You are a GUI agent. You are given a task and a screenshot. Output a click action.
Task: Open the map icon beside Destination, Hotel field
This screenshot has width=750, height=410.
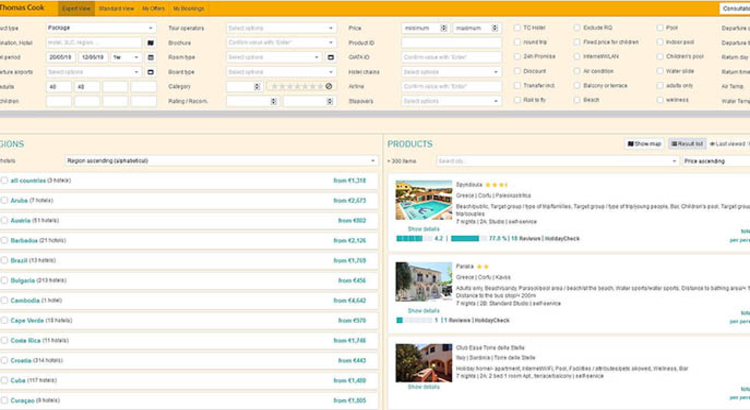[151, 43]
